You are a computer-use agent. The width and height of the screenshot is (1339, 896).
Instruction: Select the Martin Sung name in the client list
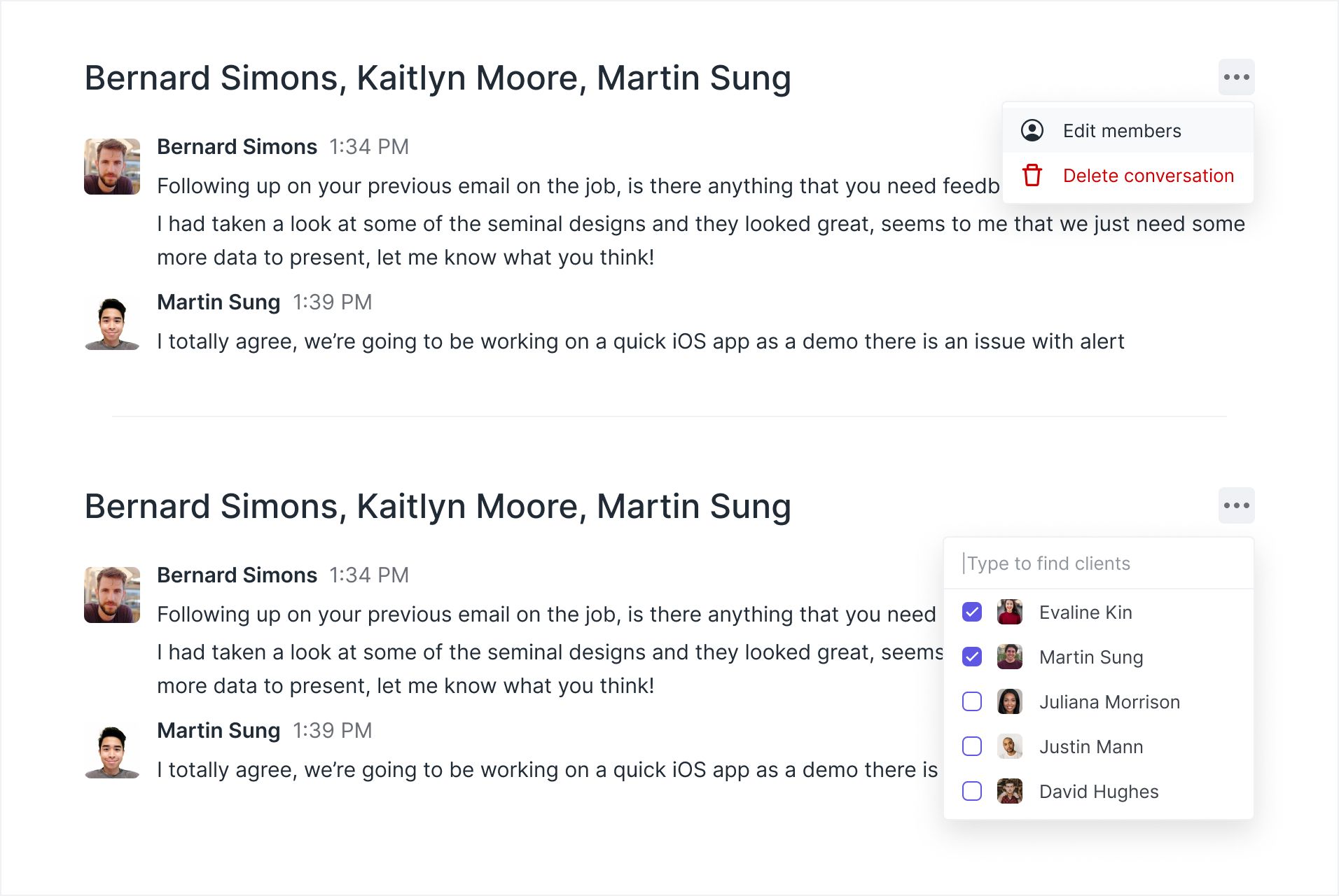pos(1091,657)
